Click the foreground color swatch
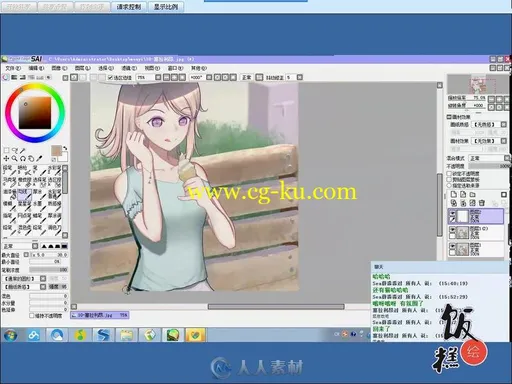Image resolution: width=512 pixels, height=384 pixels. pyautogui.click(x=56, y=151)
